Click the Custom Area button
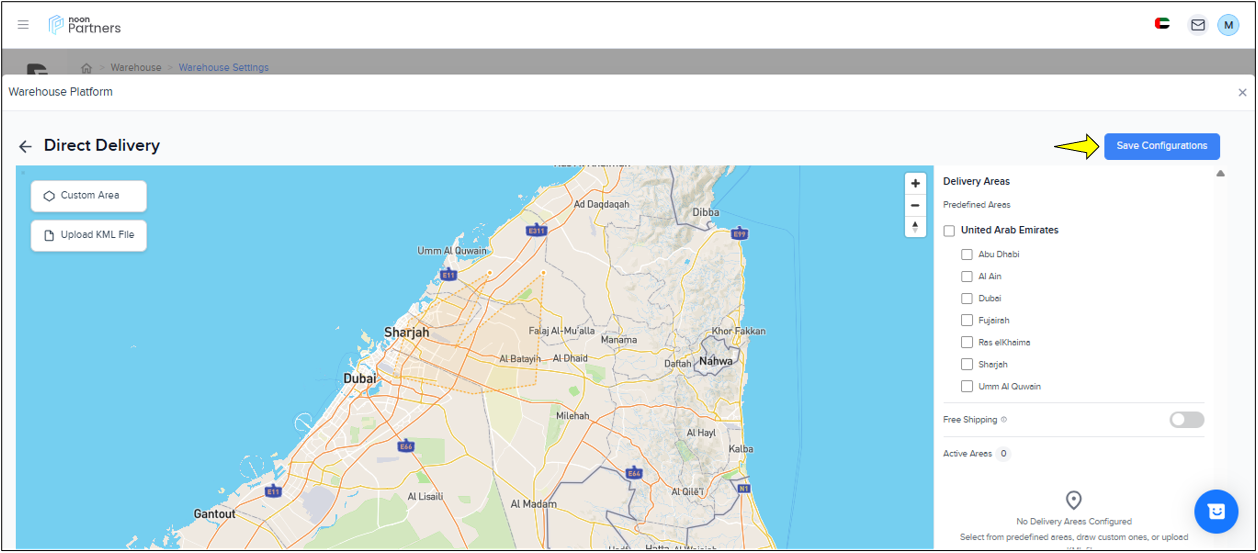 coord(89,196)
